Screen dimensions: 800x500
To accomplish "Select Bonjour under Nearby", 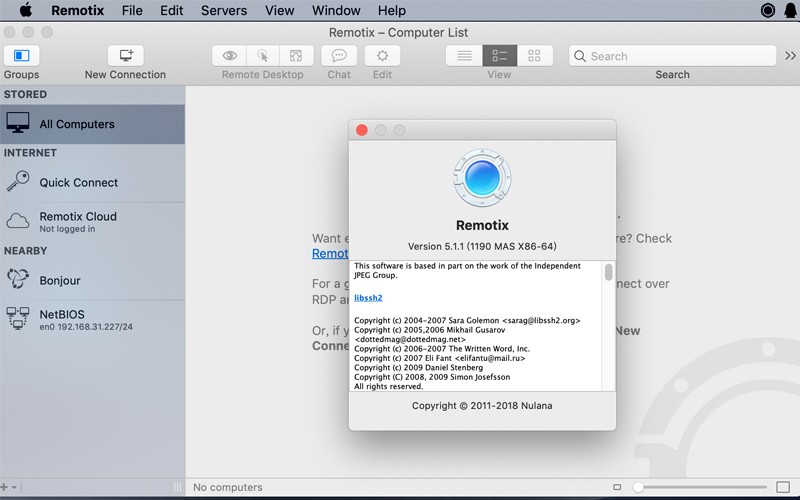I will coord(92,280).
